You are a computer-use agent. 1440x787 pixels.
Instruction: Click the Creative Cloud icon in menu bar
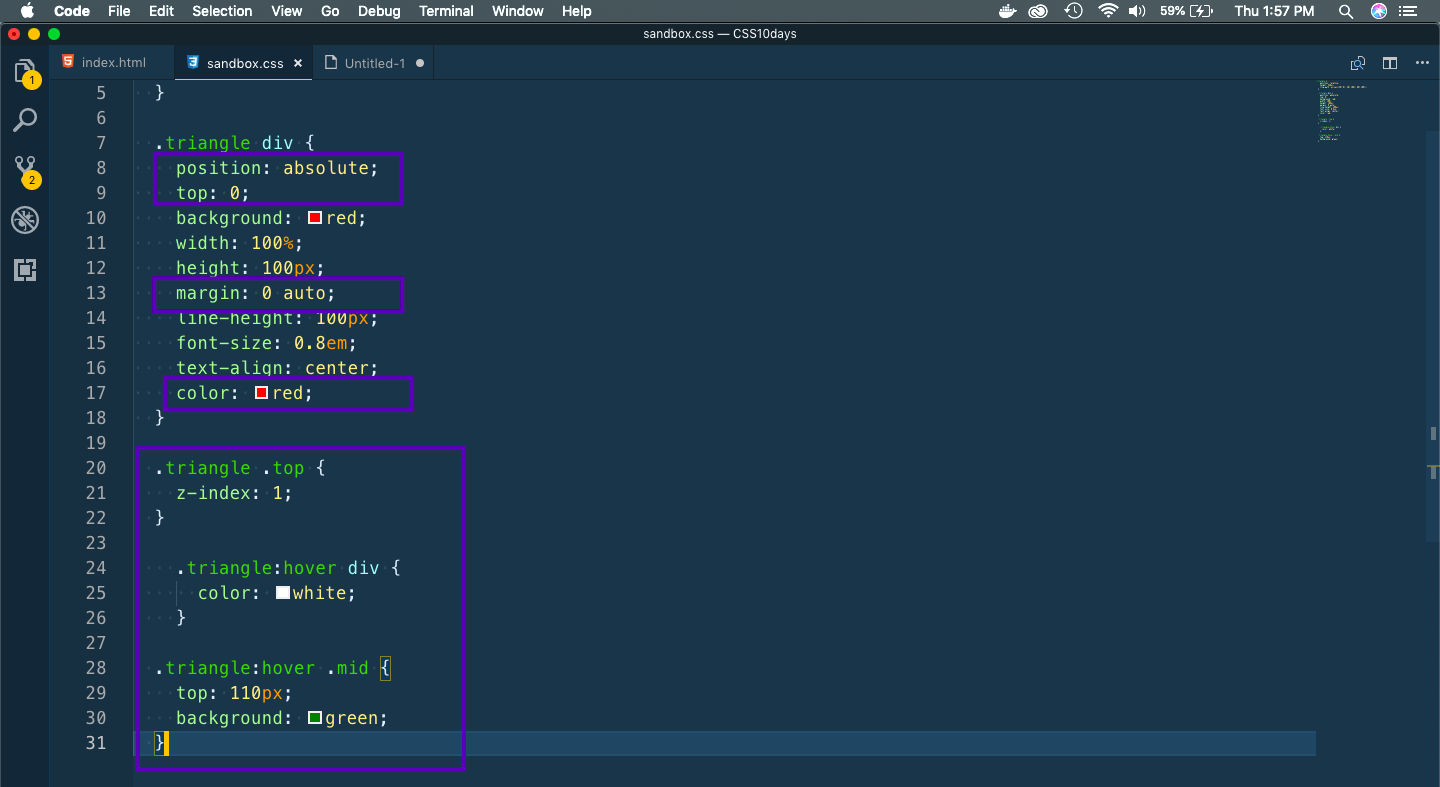click(1039, 11)
